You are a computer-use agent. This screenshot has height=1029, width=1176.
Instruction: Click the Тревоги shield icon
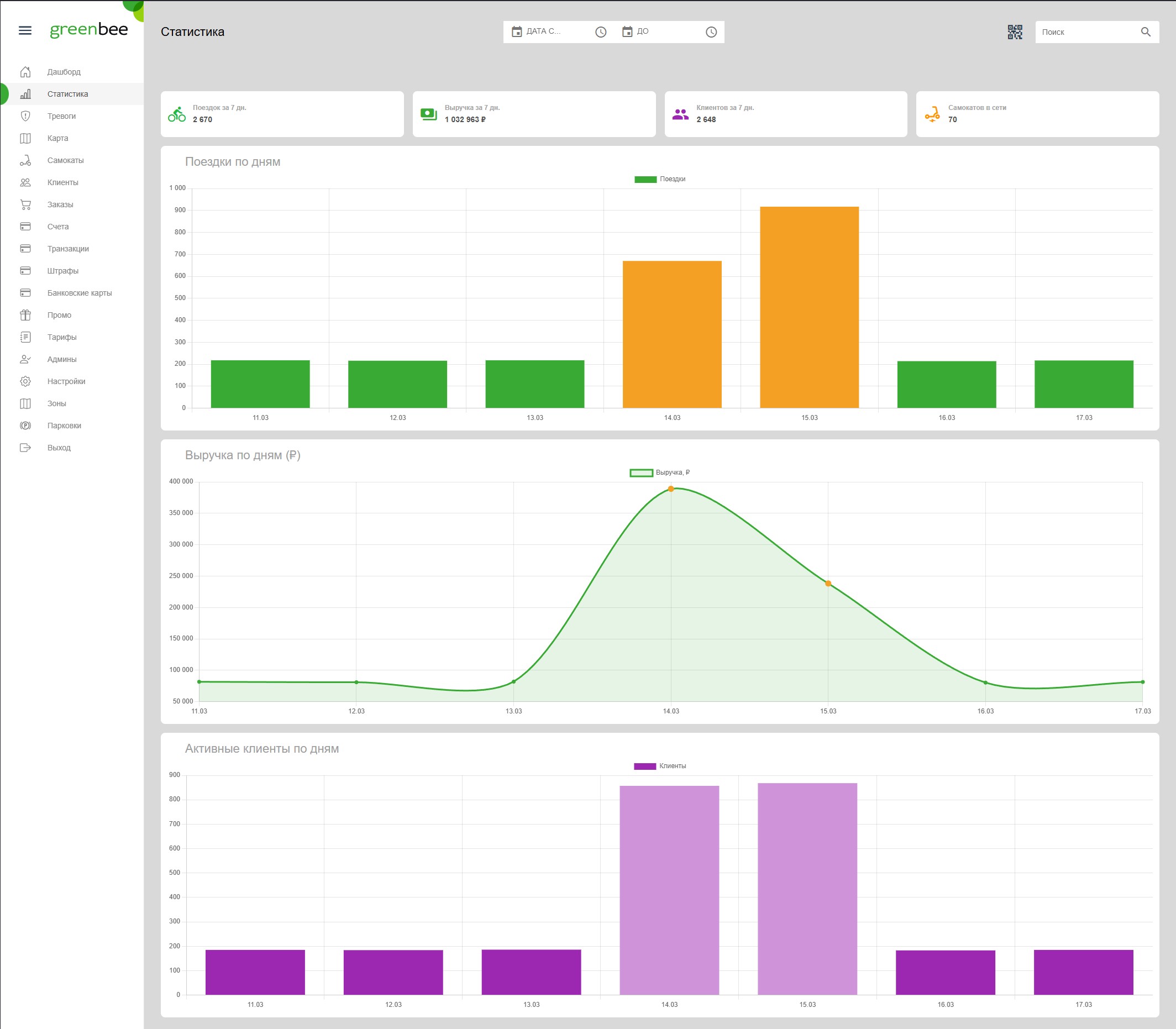click(25, 116)
